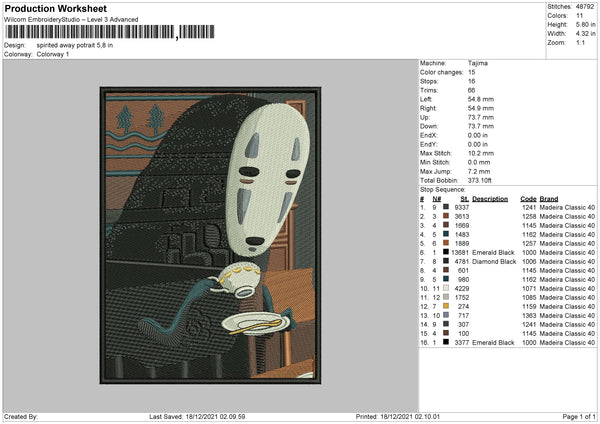The width and height of the screenshot is (600, 424).
Task: Click the "Created By:" footer label
Action: tap(21, 416)
